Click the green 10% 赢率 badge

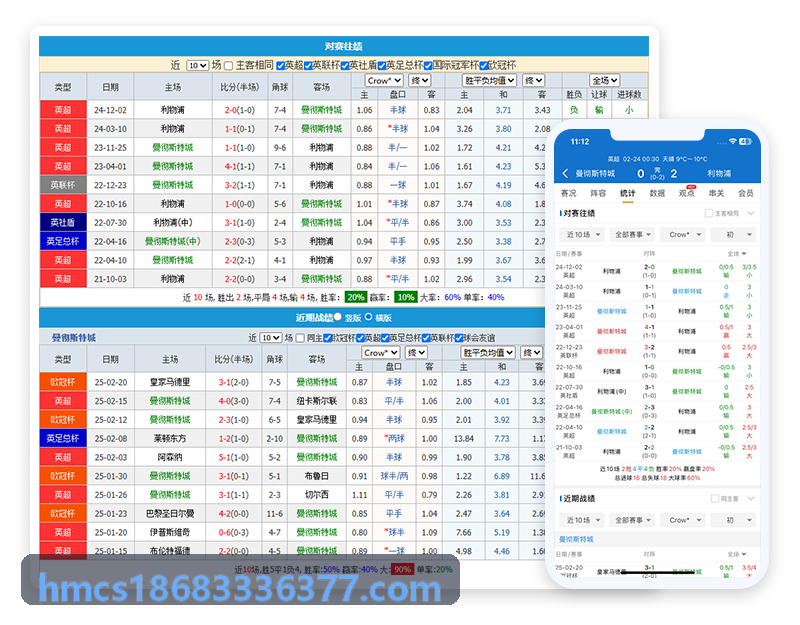coord(406,297)
